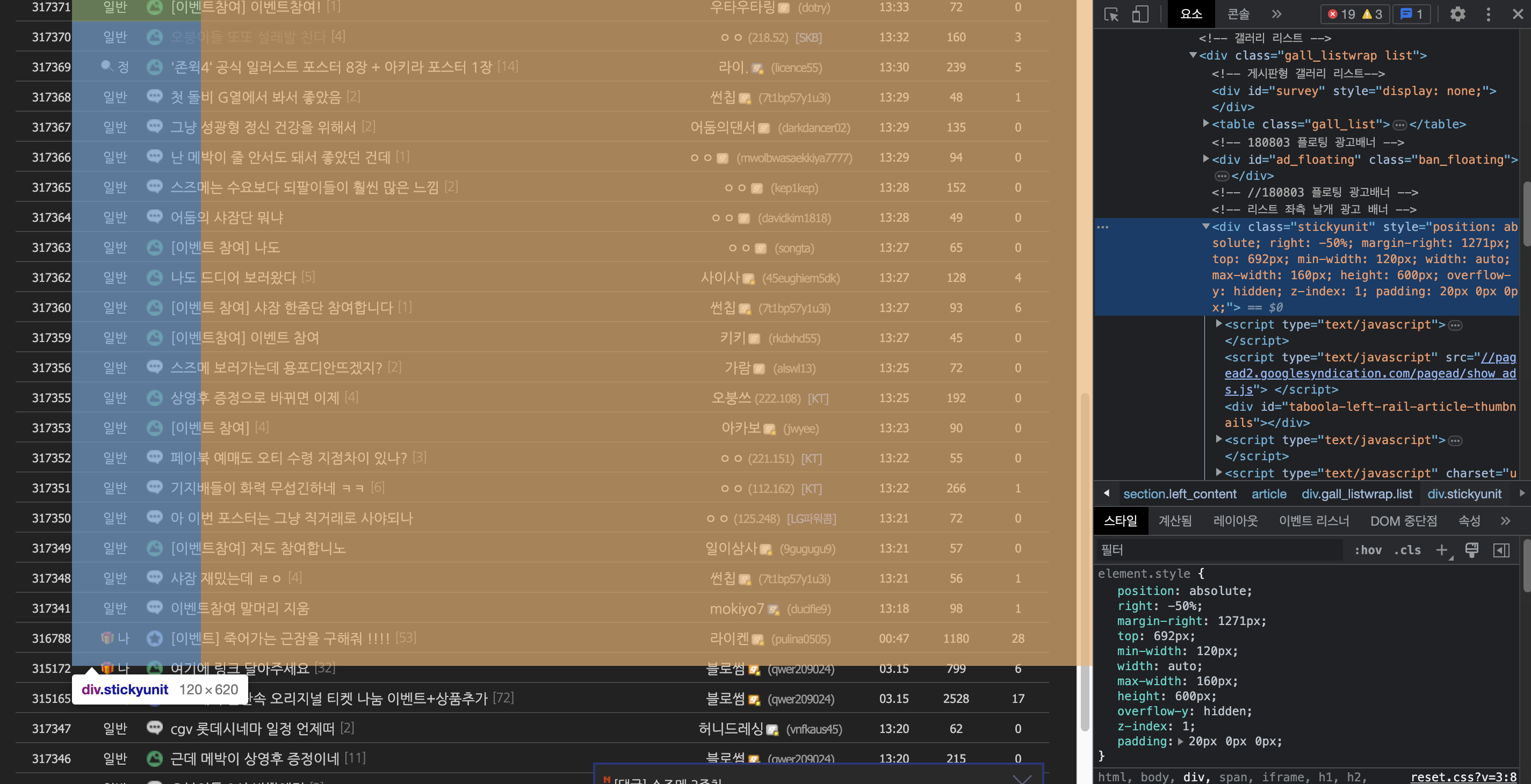Open the 레이아웃 styles panel tab
Screen dimensions: 1531x784
click(1236, 521)
